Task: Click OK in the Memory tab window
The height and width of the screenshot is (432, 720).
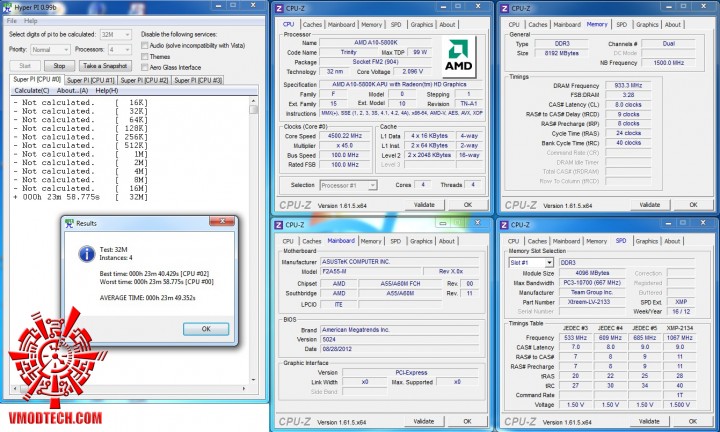Action: (x=693, y=205)
